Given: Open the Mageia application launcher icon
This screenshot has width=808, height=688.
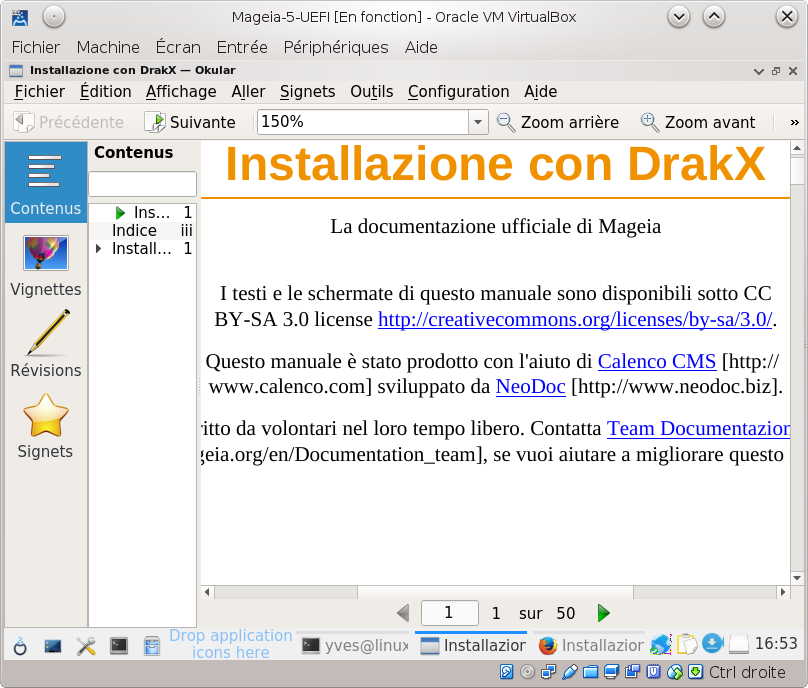Looking at the screenshot, I should (20, 646).
